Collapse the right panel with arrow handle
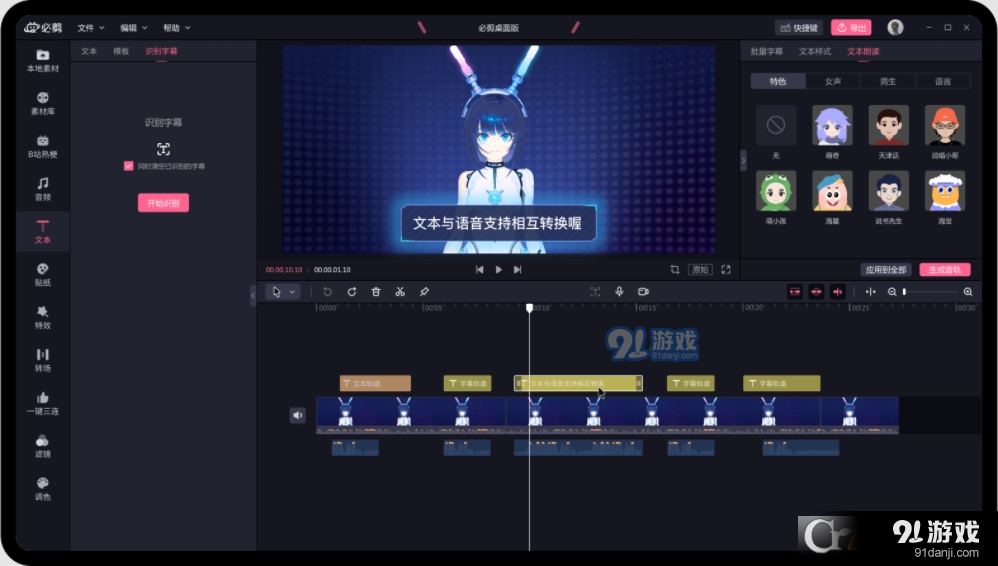The width and height of the screenshot is (998, 566). coord(743,160)
